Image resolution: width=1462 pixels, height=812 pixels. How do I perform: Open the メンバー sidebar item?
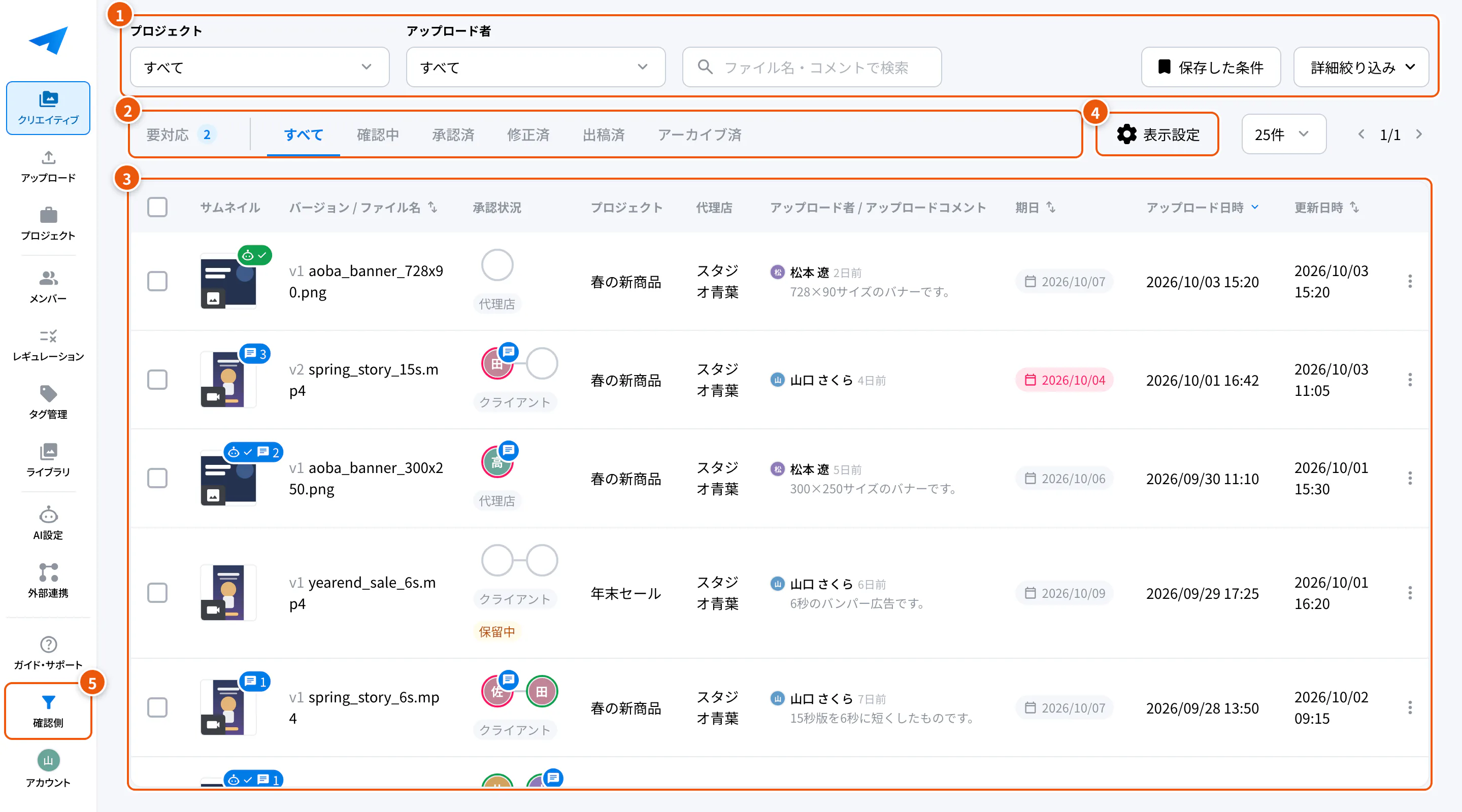pyautogui.click(x=48, y=287)
